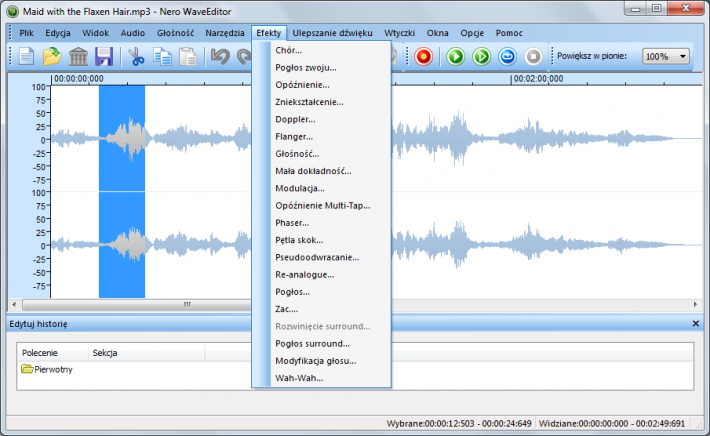Click the Widziane visible range in status bar

click(612, 424)
